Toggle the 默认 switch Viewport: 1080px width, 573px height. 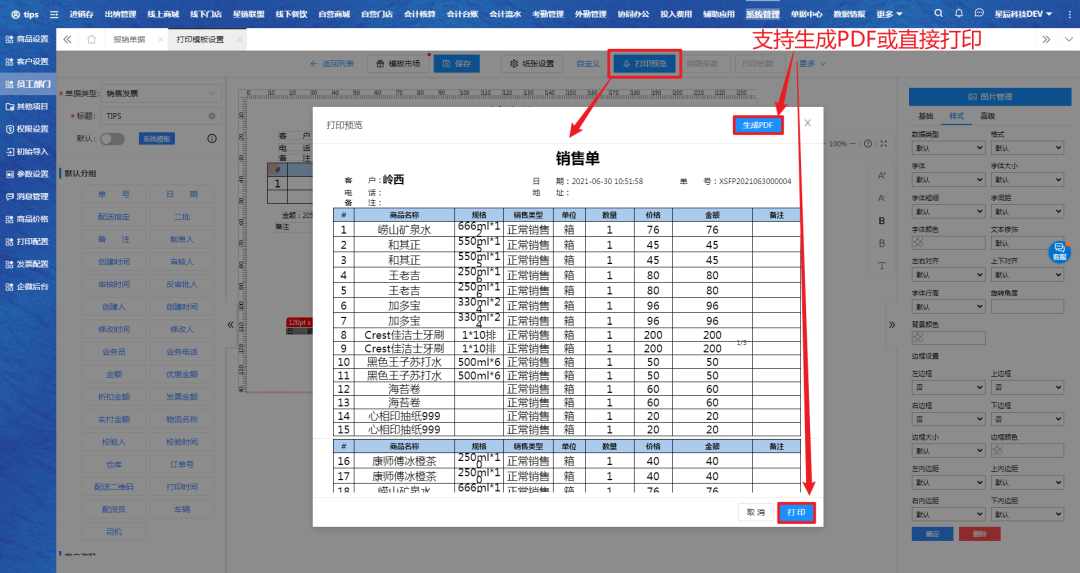click(x=112, y=139)
